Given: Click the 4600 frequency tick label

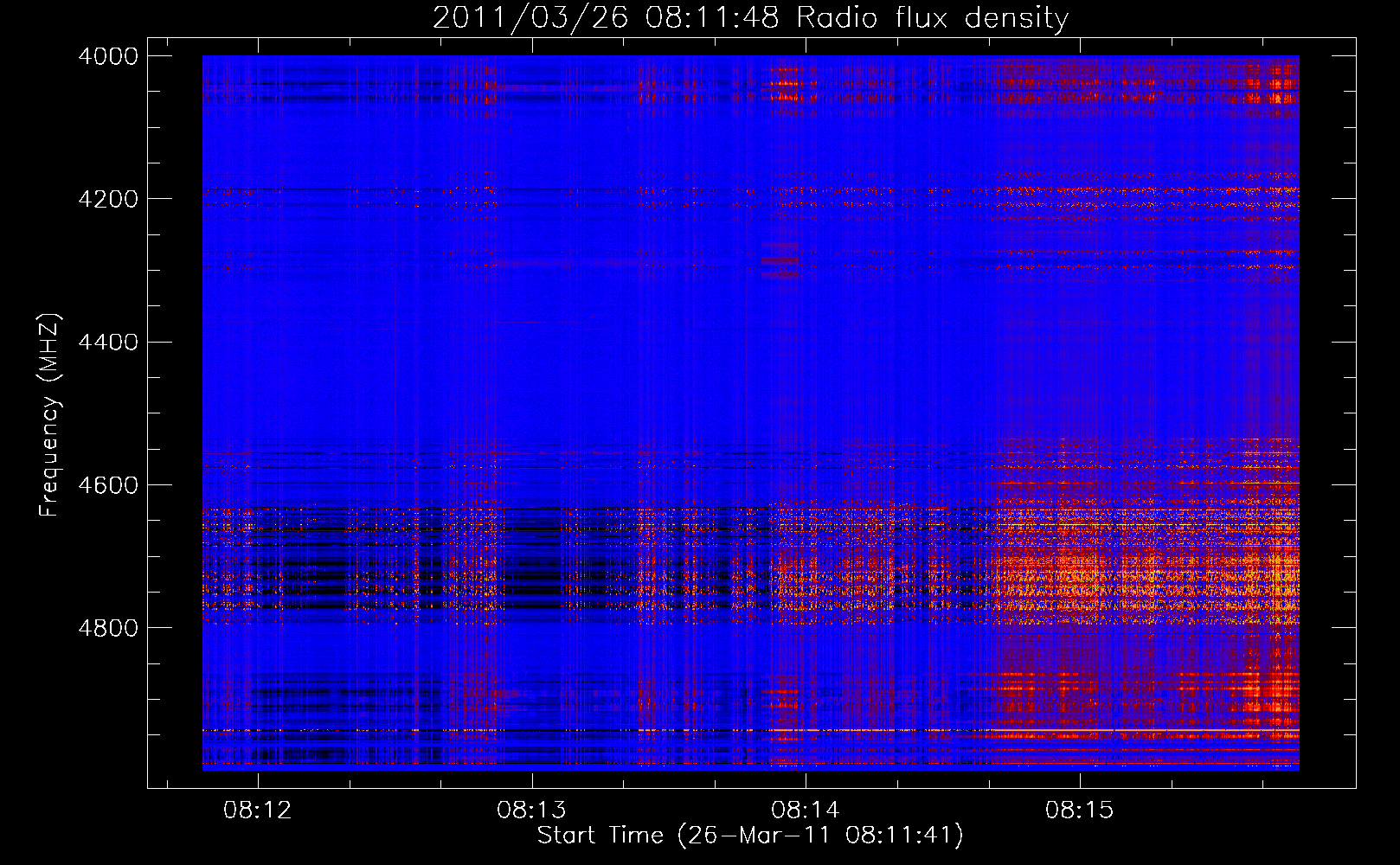Looking at the screenshot, I should (108, 485).
